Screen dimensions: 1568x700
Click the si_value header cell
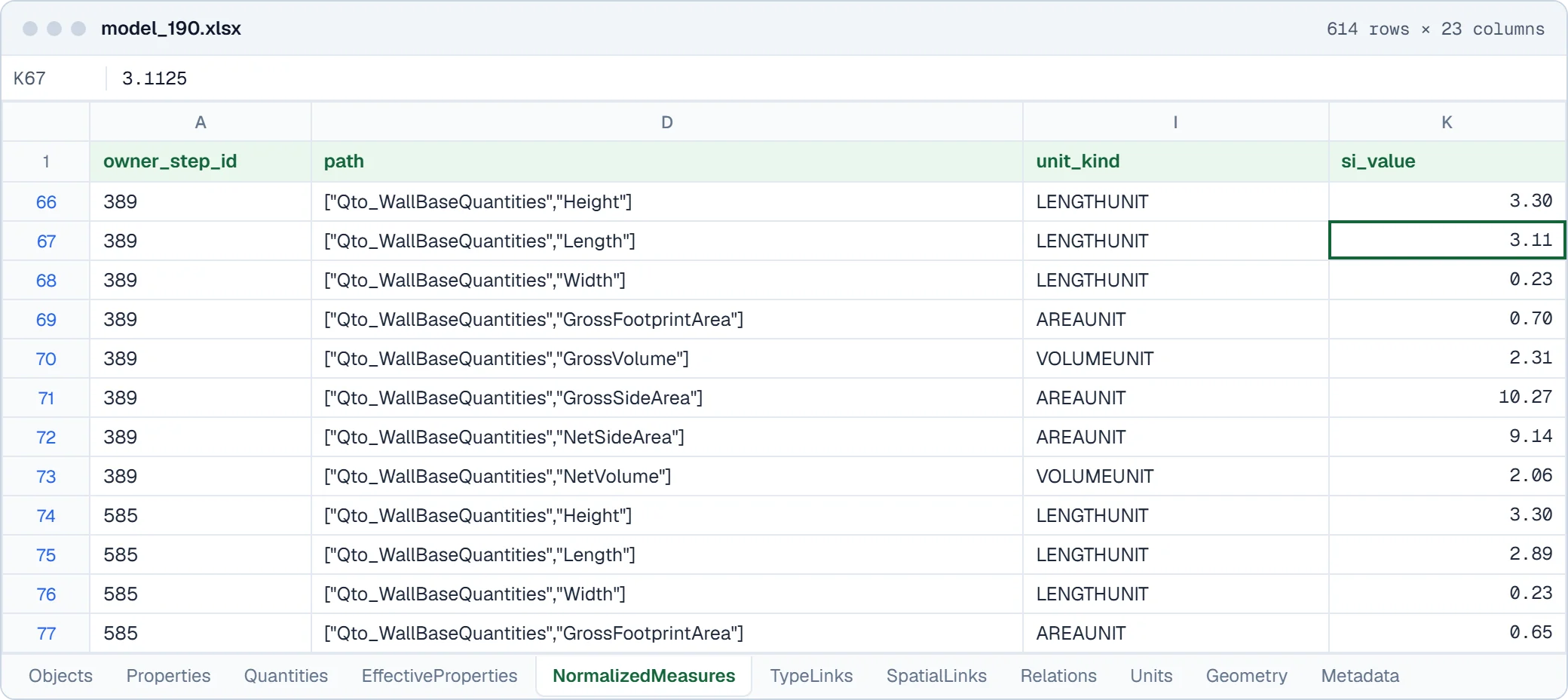click(1447, 161)
